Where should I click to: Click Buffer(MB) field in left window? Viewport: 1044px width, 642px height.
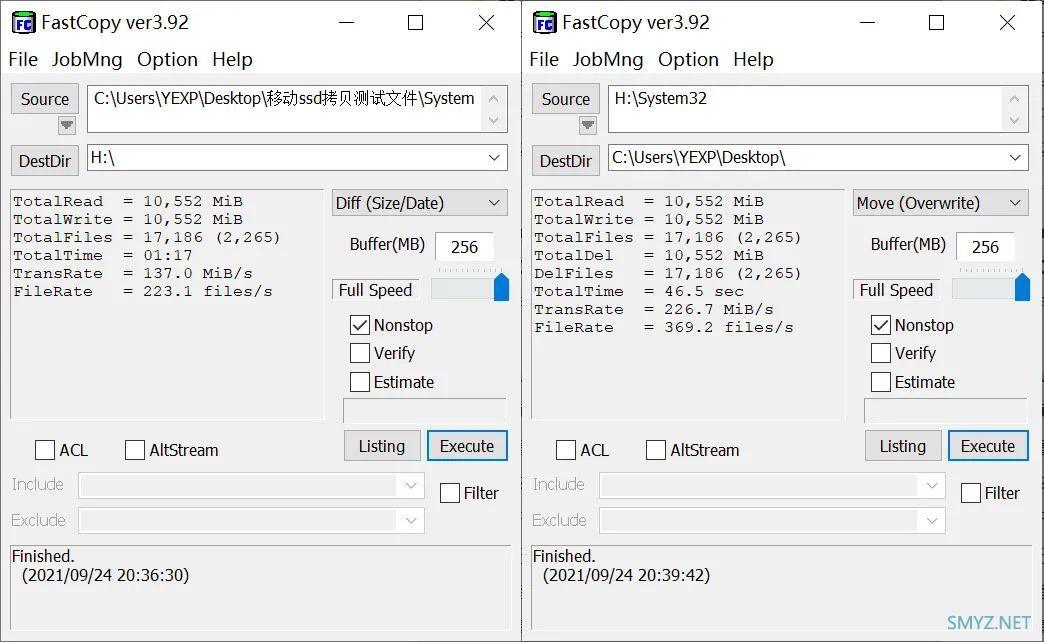click(464, 247)
